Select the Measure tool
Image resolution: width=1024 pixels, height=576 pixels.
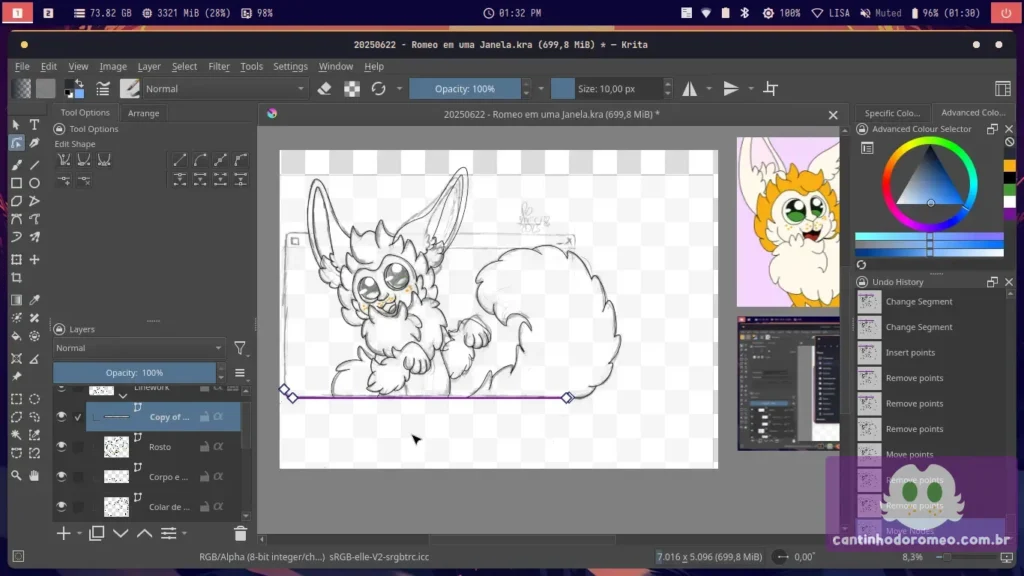(35, 359)
